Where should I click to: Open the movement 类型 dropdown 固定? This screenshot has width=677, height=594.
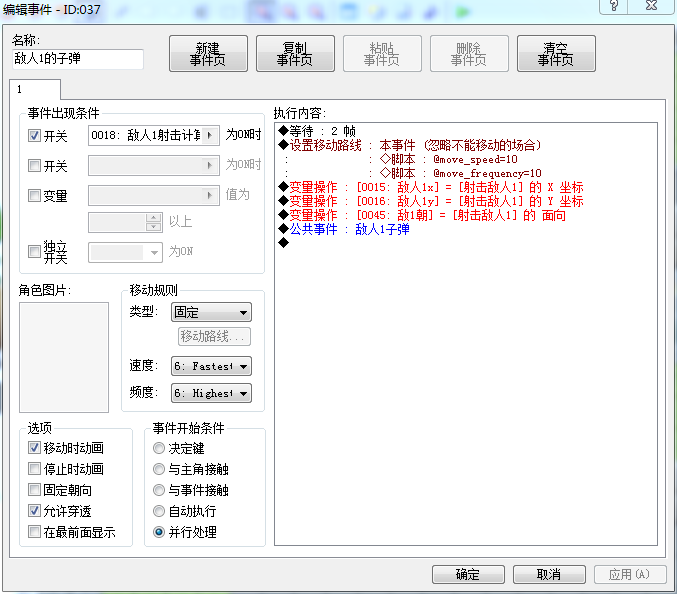(x=211, y=312)
